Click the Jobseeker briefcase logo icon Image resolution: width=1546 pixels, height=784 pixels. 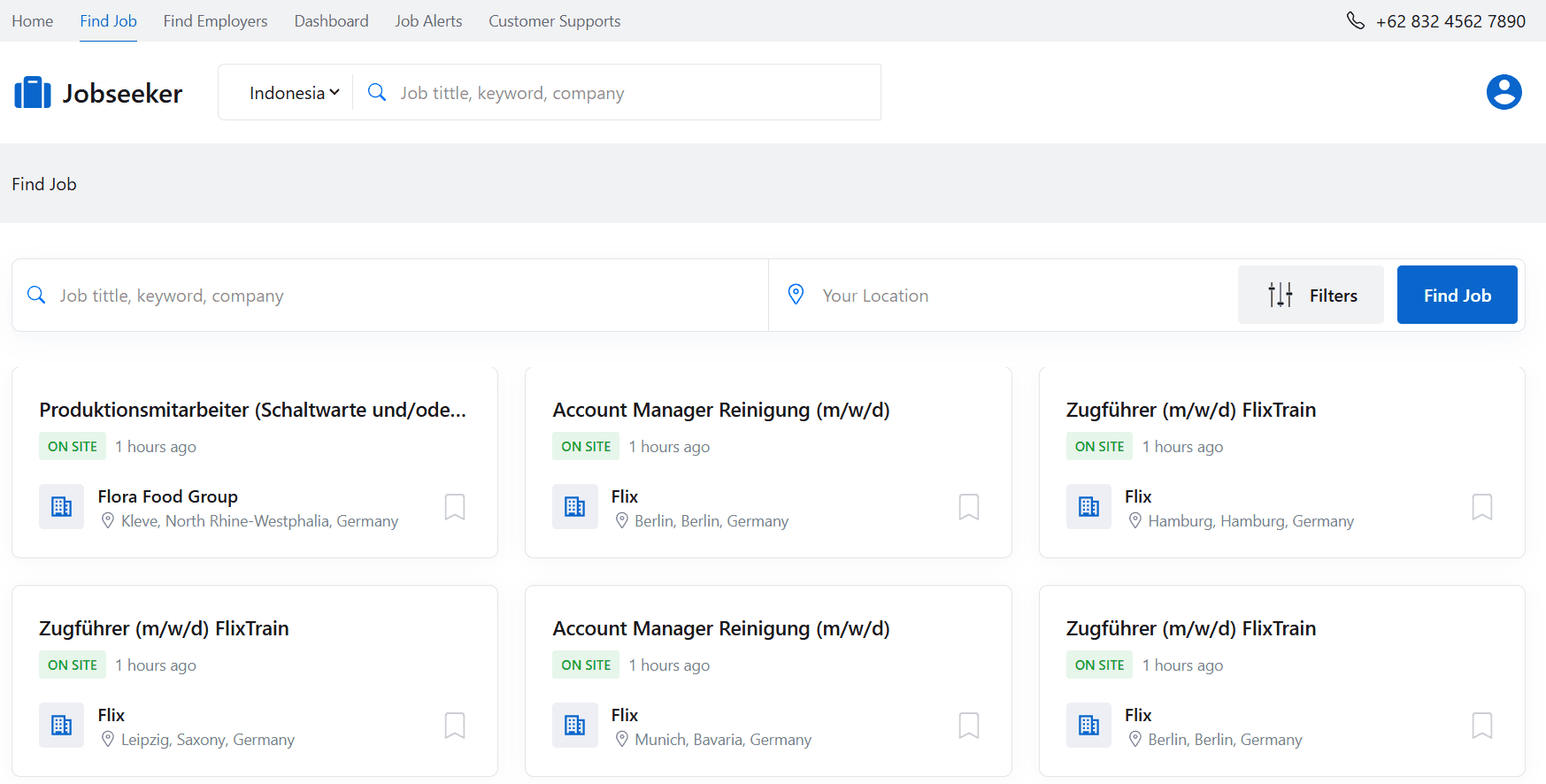pos(33,92)
